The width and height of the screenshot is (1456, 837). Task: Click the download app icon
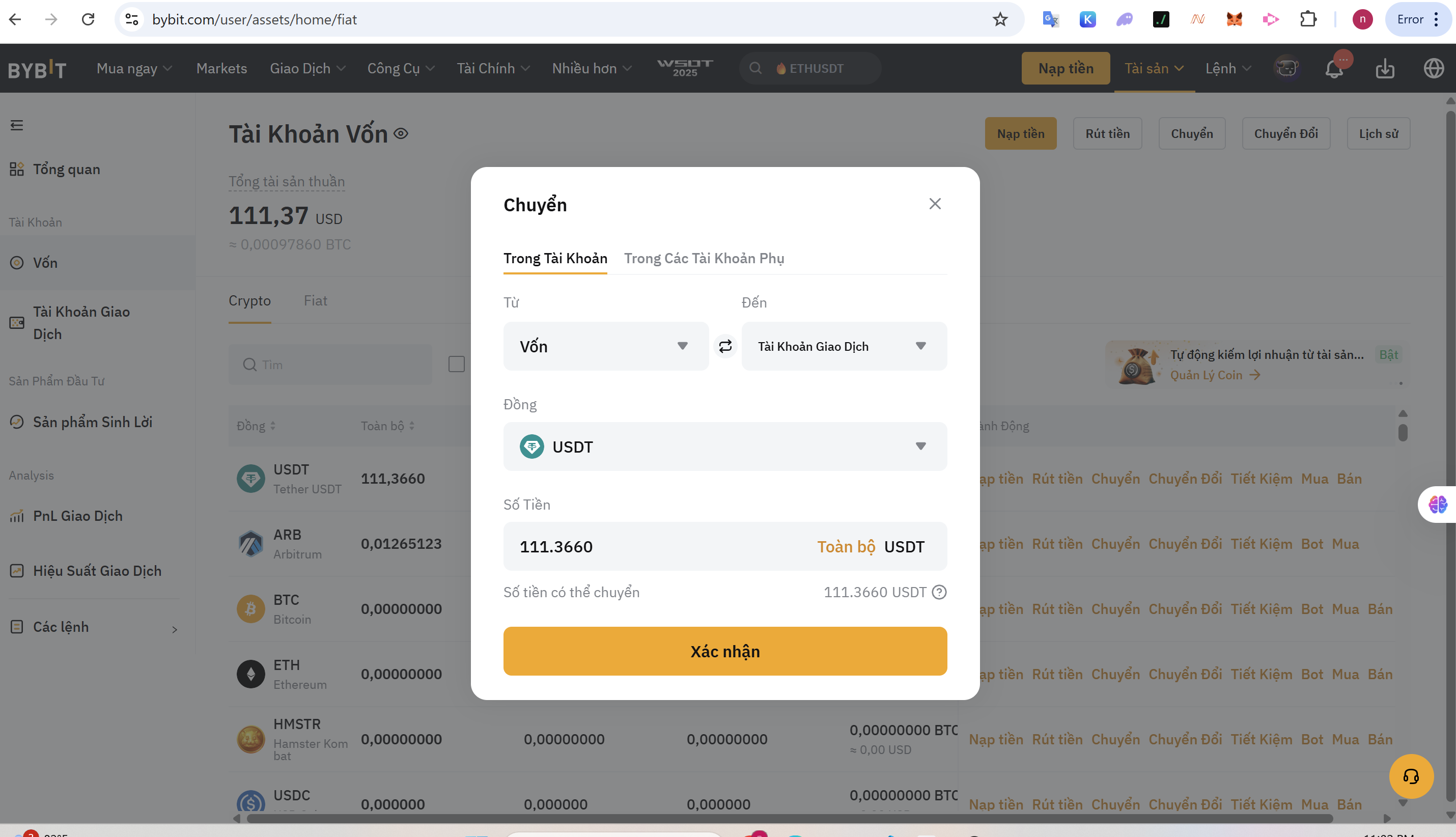coord(1385,69)
